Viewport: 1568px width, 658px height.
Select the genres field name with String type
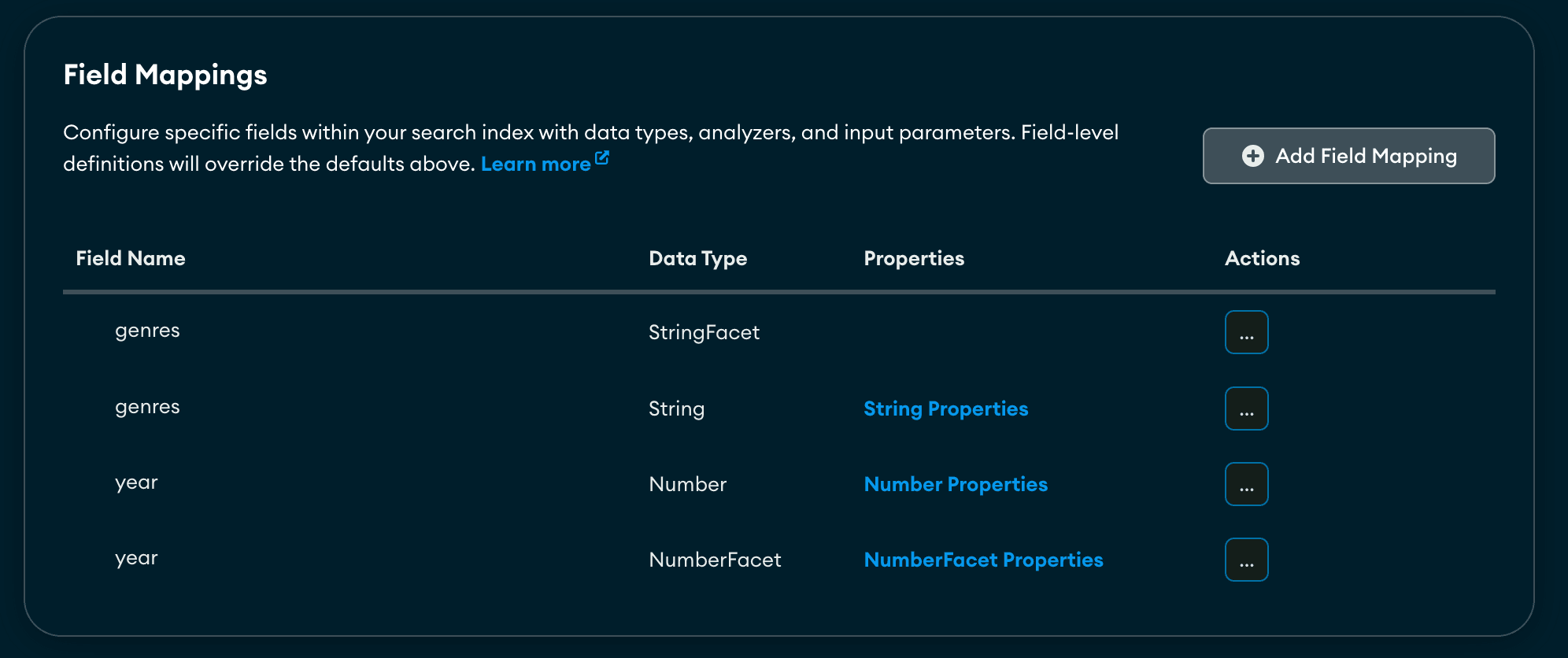[147, 407]
